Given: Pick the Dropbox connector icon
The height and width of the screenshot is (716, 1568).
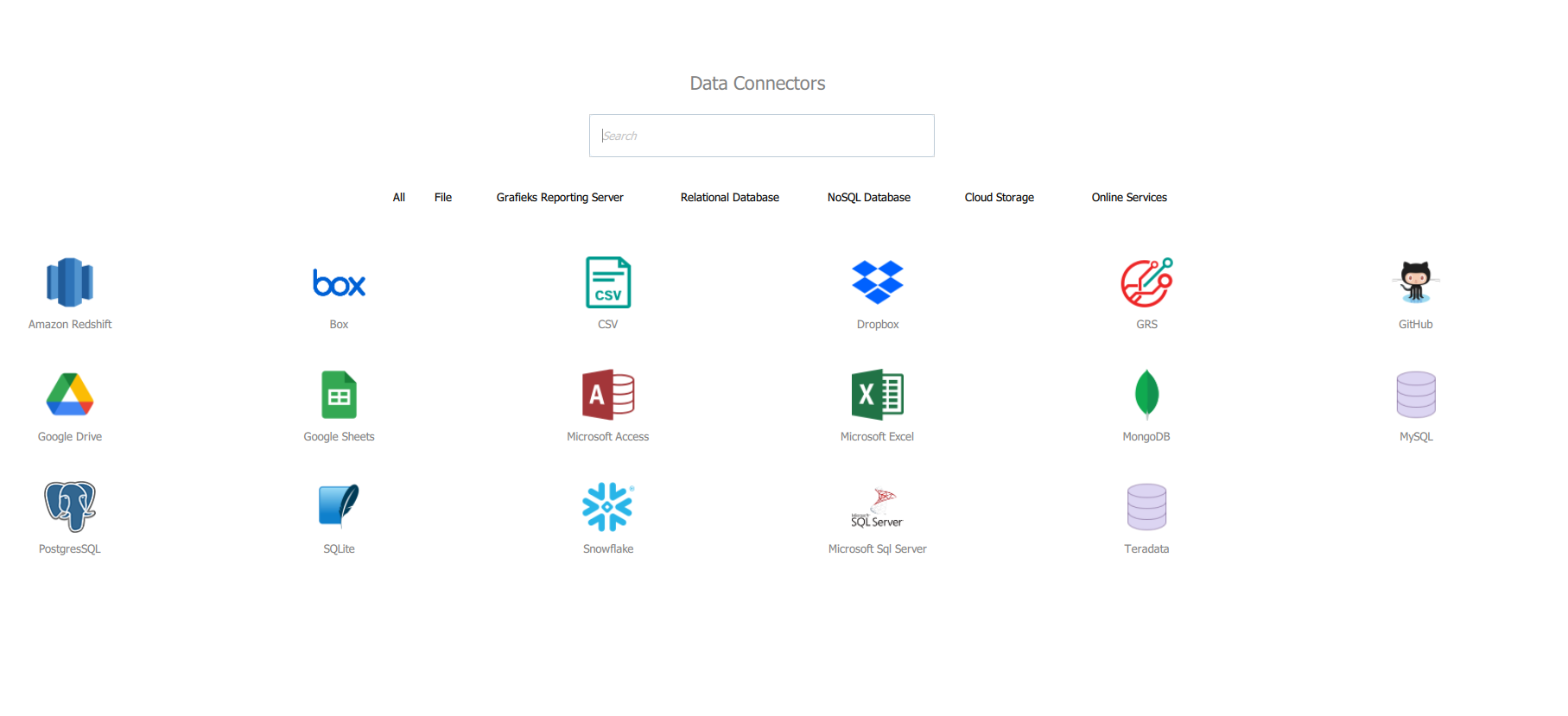Looking at the screenshot, I should pyautogui.click(x=878, y=282).
